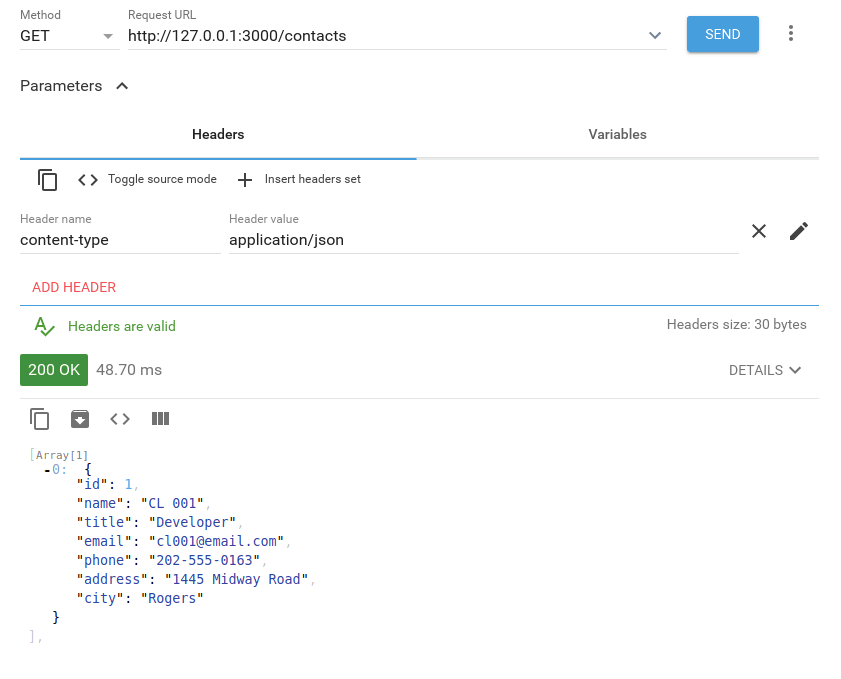Expand the response DETAILS section

pos(765,370)
